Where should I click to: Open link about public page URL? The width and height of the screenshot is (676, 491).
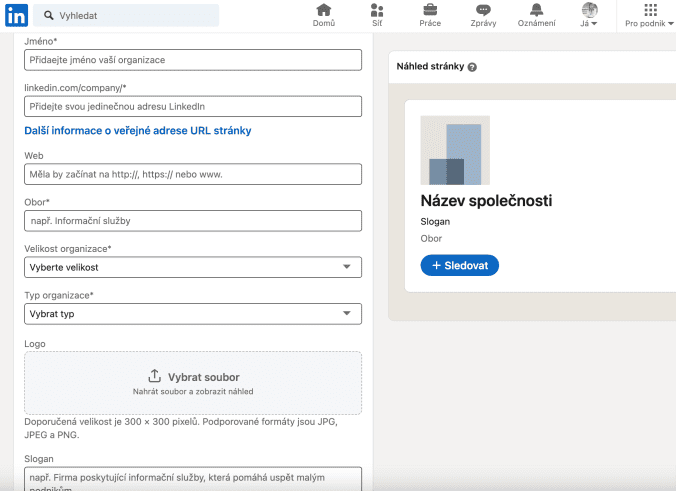(137, 131)
